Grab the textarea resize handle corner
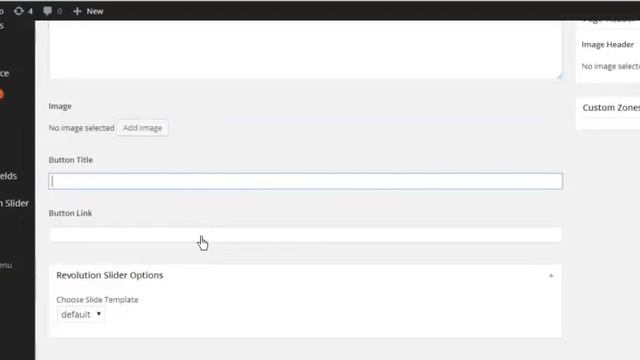 tap(559, 76)
